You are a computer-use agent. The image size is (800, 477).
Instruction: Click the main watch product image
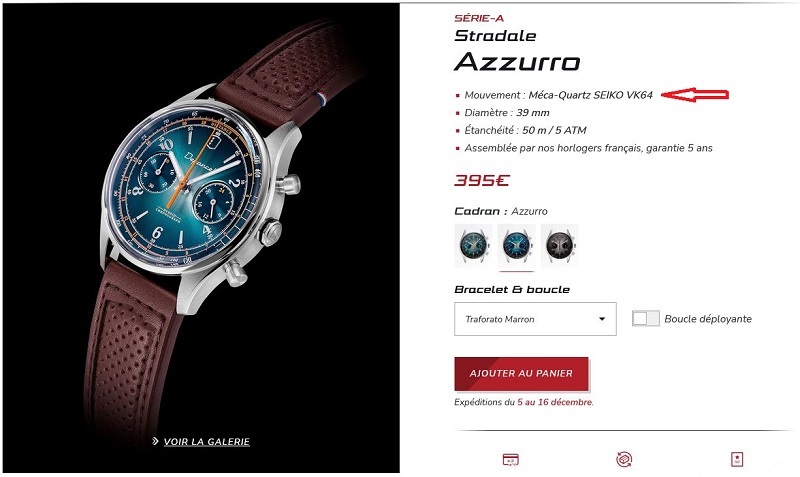click(x=201, y=238)
